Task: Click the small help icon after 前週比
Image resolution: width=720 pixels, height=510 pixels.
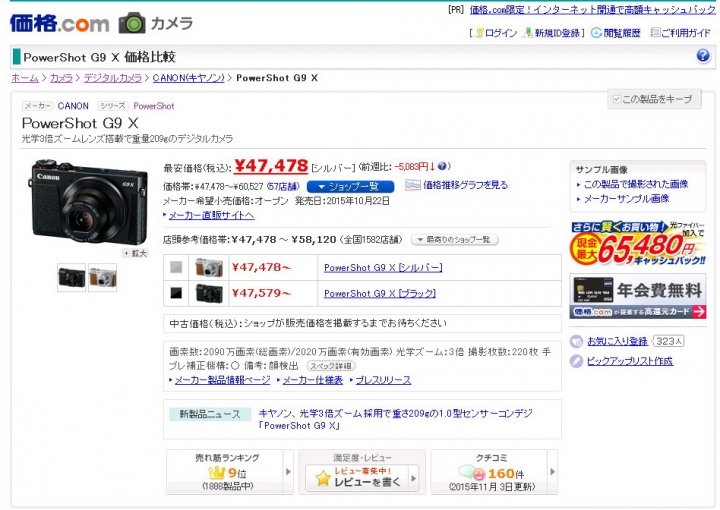Action: [x=442, y=166]
